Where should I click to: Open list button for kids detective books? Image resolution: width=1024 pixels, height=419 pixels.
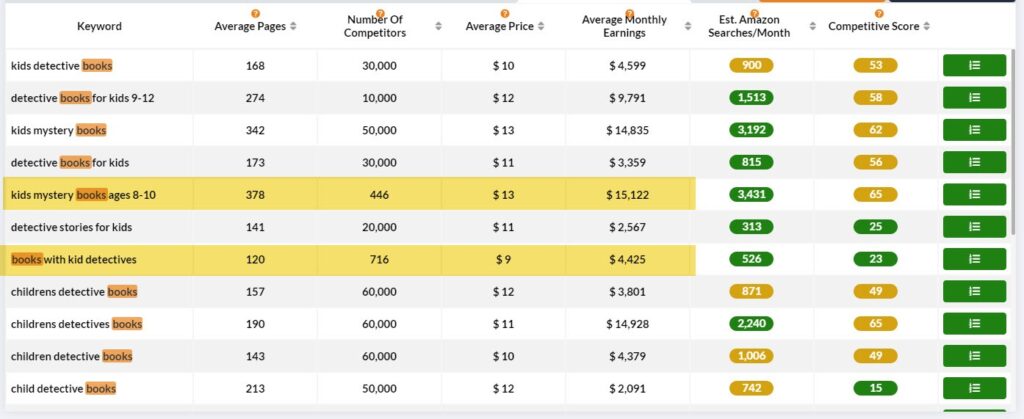974,65
